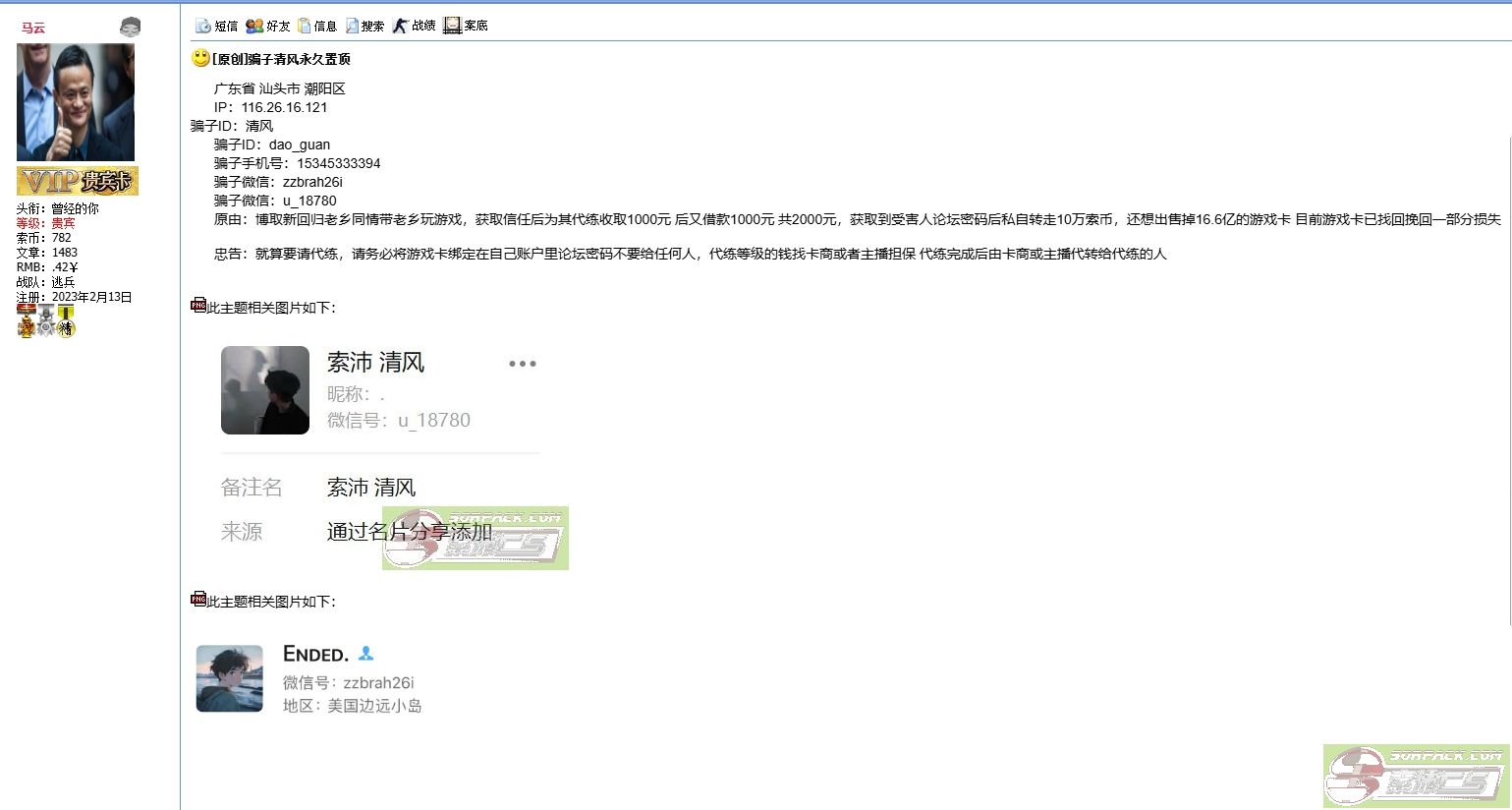Click the silver medal badge
1512x810 pixels.
coord(46,320)
